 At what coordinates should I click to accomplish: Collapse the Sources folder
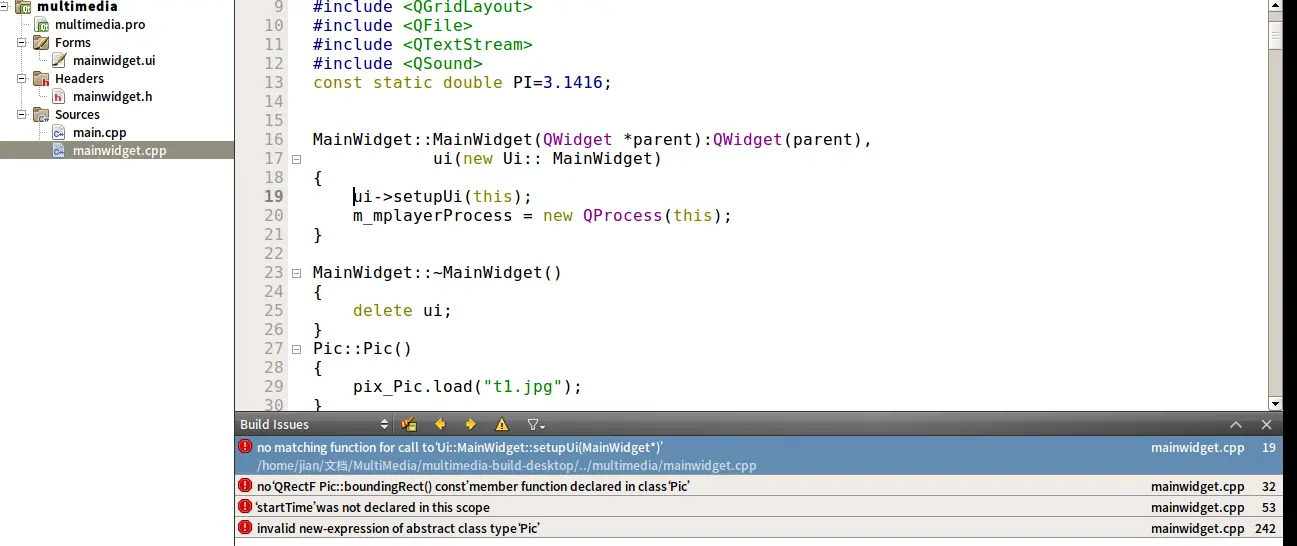pos(22,115)
